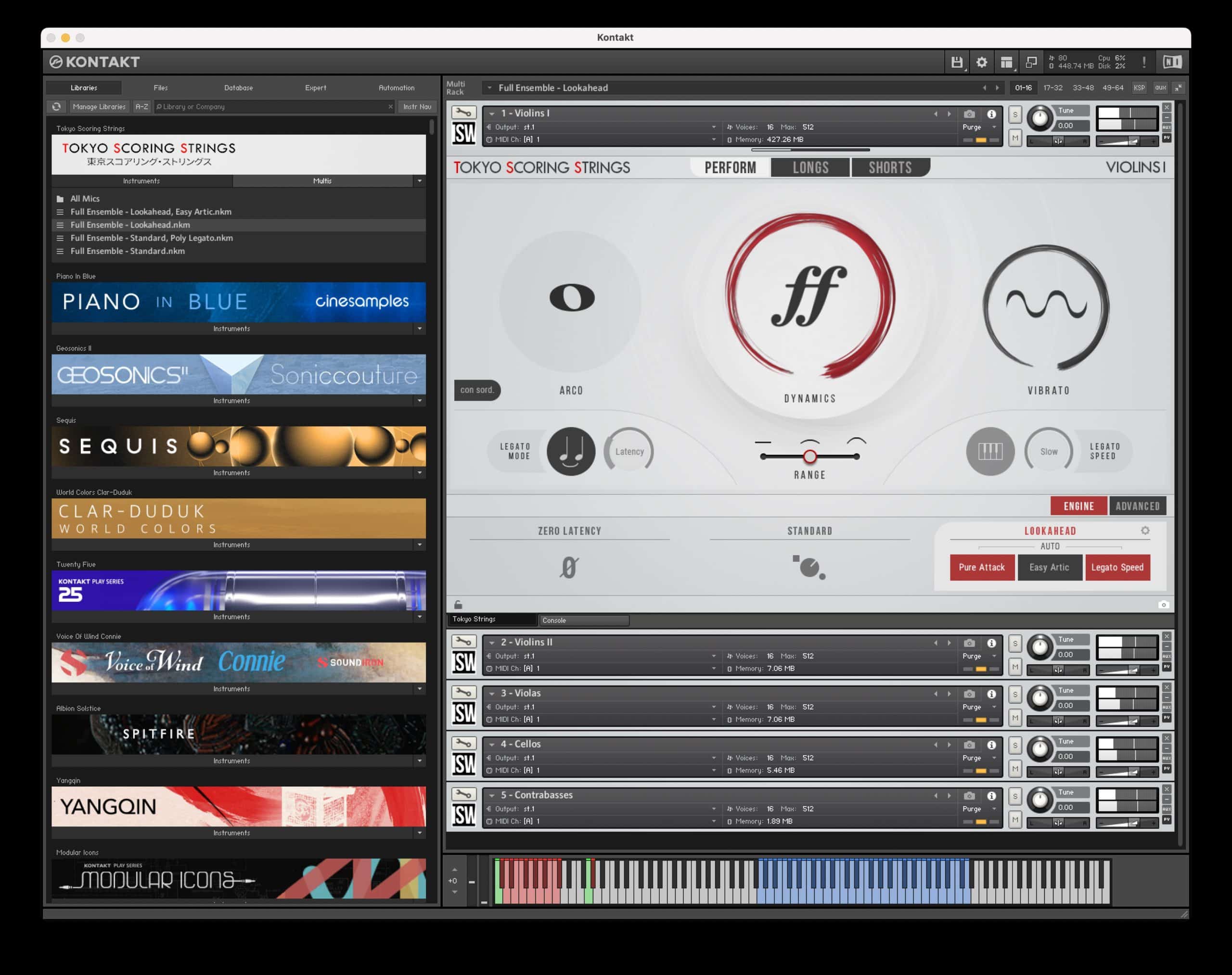The image size is (1232, 975).
Task: Select the Zero Latency engine icon
Action: click(x=569, y=568)
